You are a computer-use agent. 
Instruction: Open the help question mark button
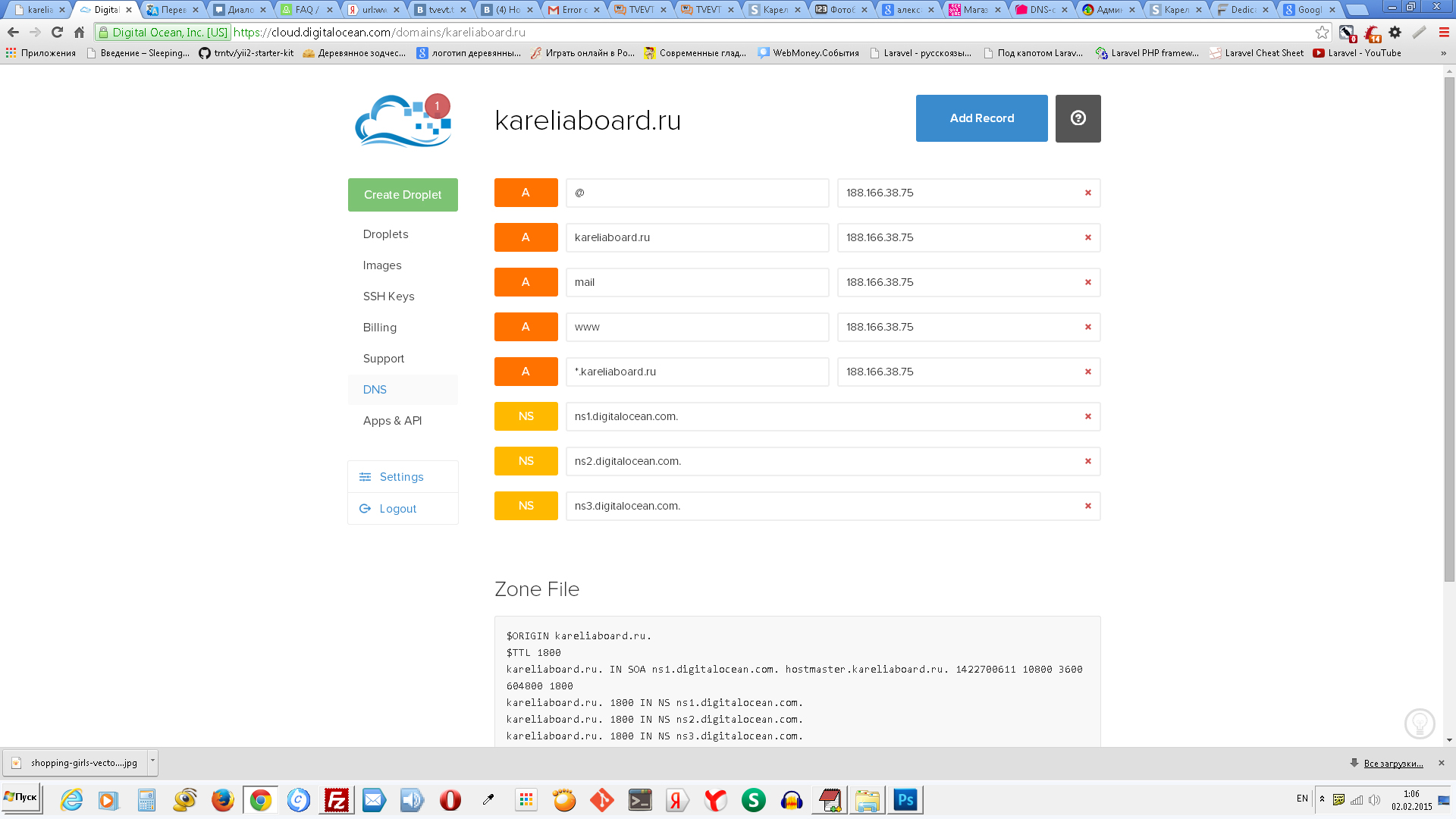click(1078, 118)
